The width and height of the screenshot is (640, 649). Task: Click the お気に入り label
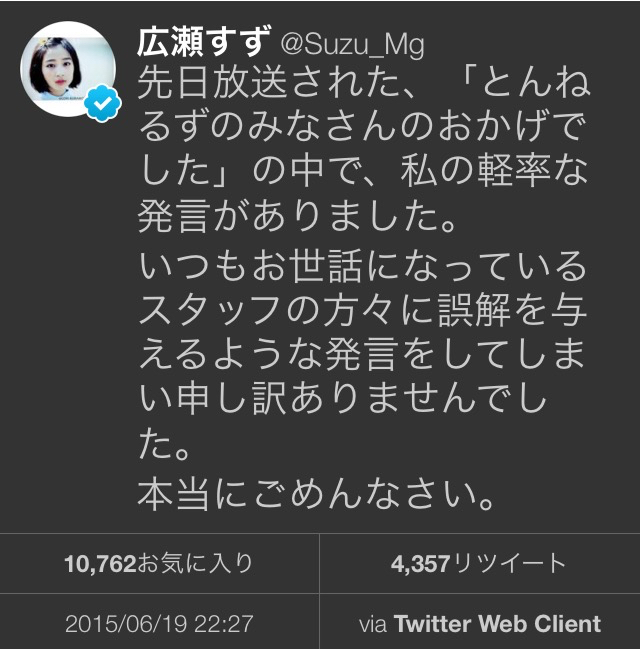195,563
